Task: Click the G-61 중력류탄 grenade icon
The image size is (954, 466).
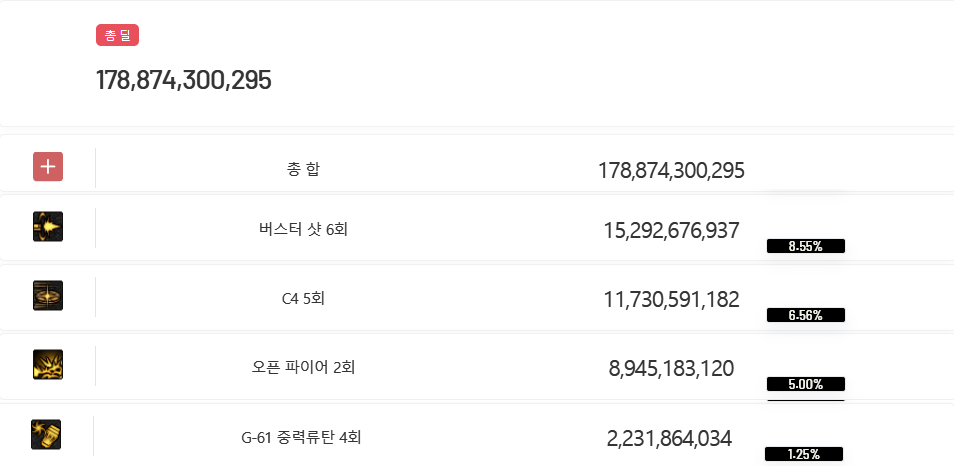Action: (x=46, y=434)
